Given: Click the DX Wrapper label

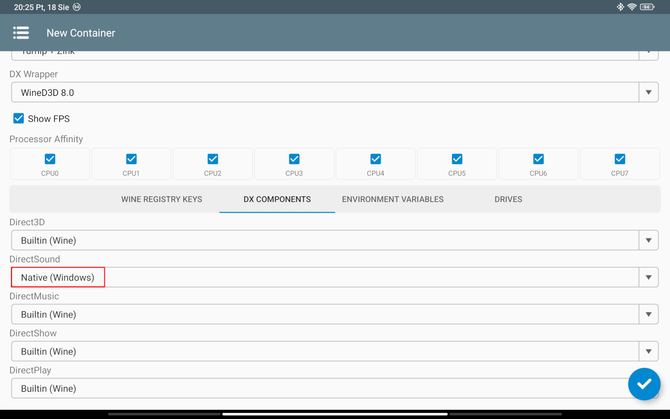Looking at the screenshot, I should 33,74.
